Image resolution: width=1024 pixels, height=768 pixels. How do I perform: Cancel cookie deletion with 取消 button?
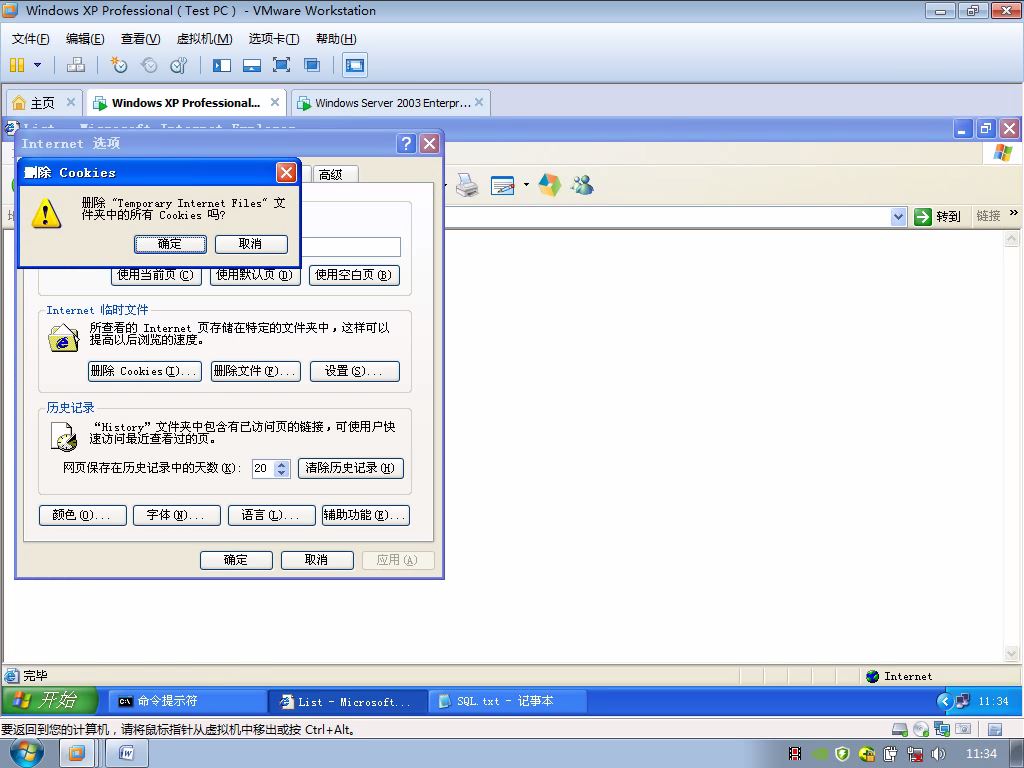point(251,244)
